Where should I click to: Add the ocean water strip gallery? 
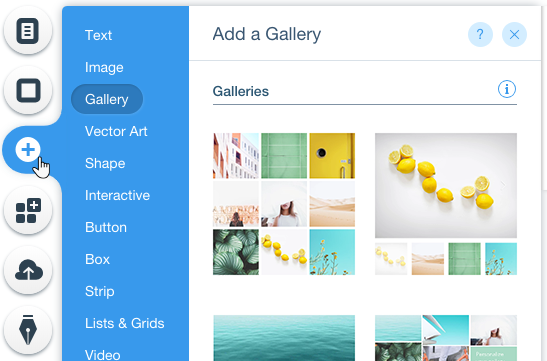pos(284,338)
